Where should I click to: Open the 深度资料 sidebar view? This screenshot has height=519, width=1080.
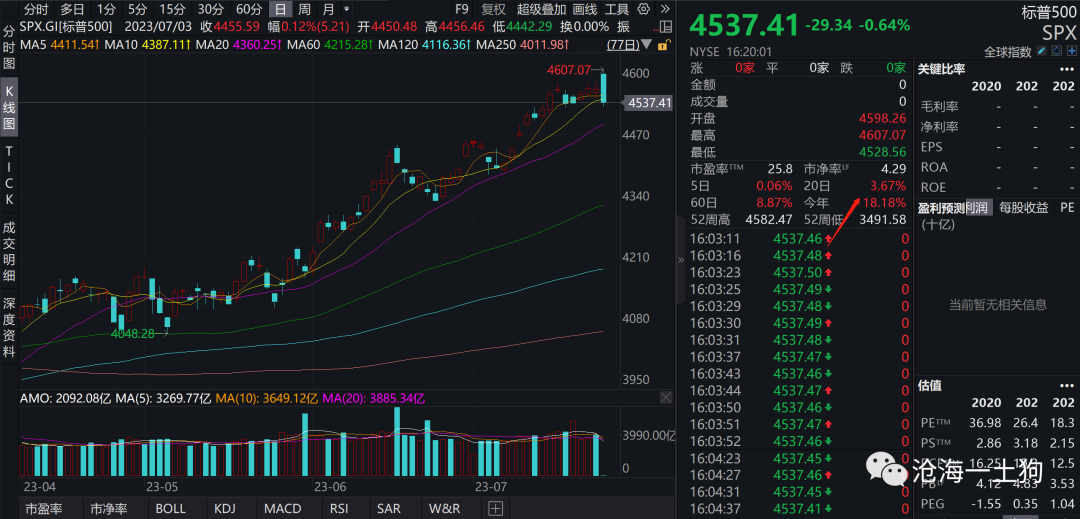pos(10,327)
